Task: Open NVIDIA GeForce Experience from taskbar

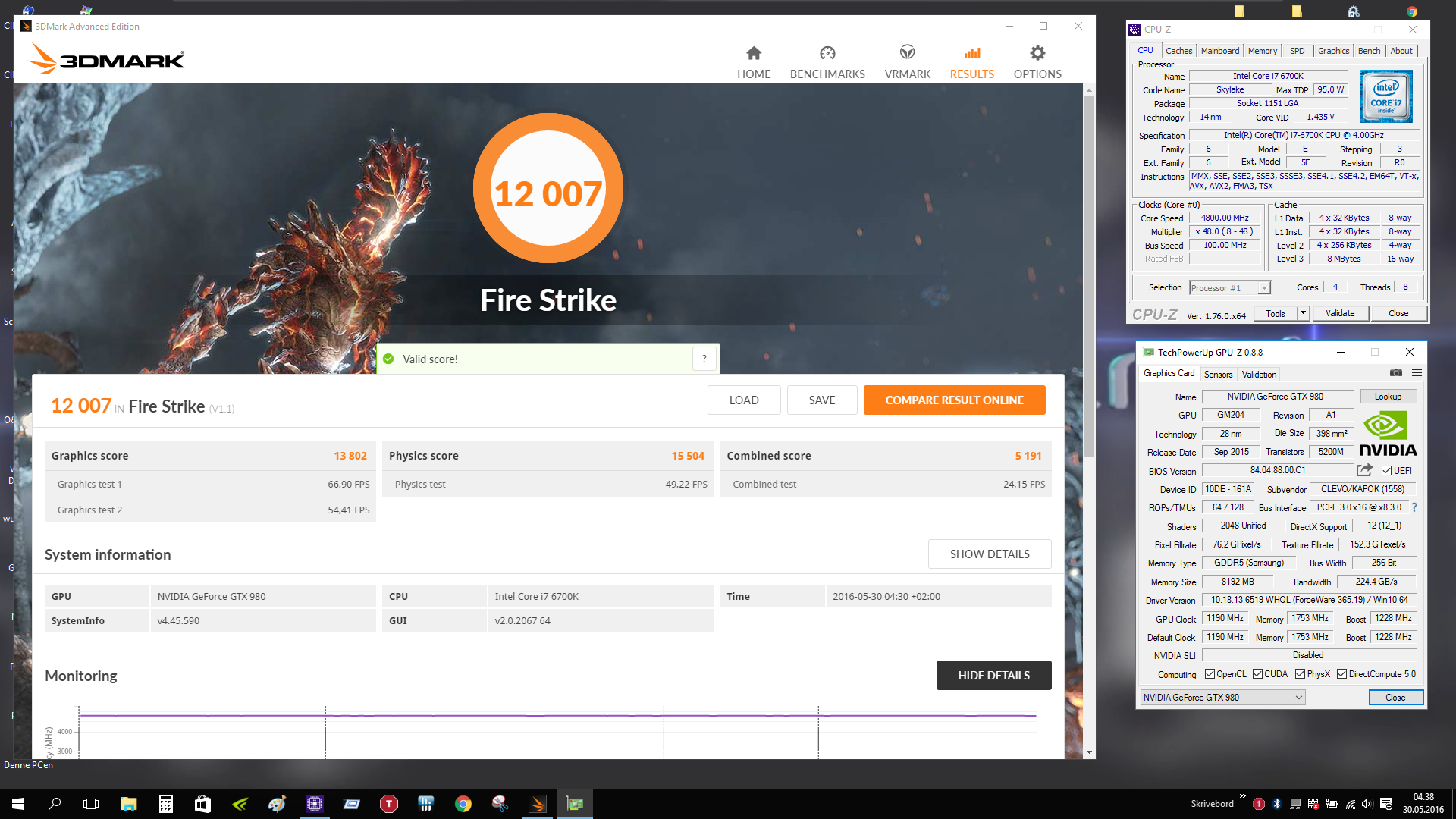Action: click(x=240, y=804)
